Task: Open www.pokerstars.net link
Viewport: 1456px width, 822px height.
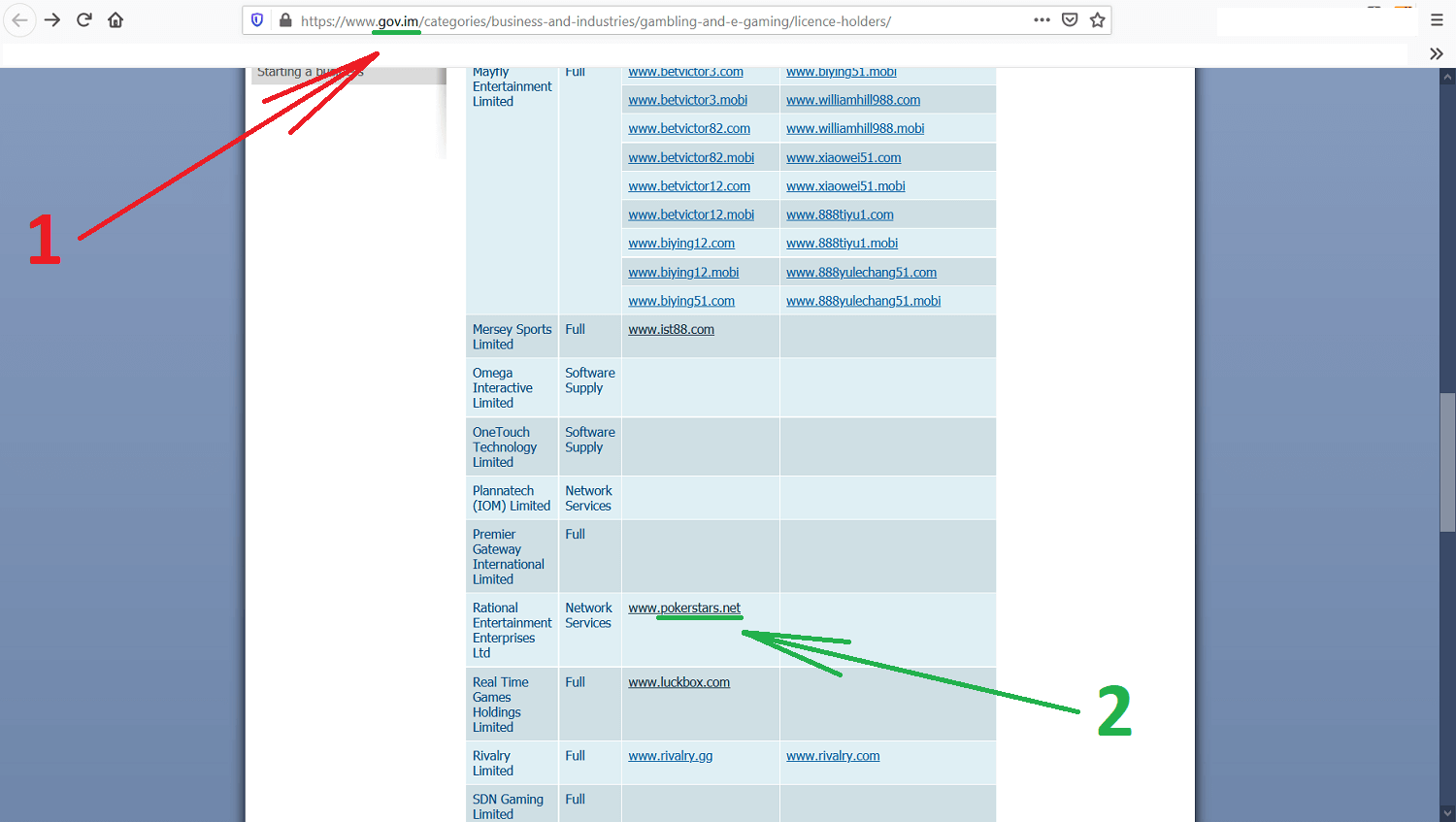Action: click(x=684, y=608)
